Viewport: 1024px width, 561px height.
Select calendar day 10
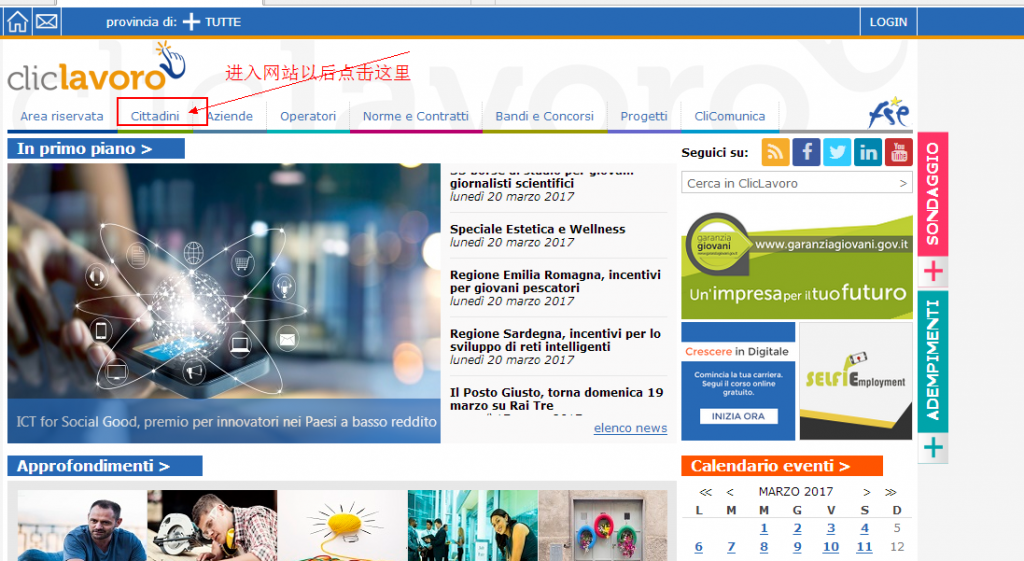[x=831, y=547]
